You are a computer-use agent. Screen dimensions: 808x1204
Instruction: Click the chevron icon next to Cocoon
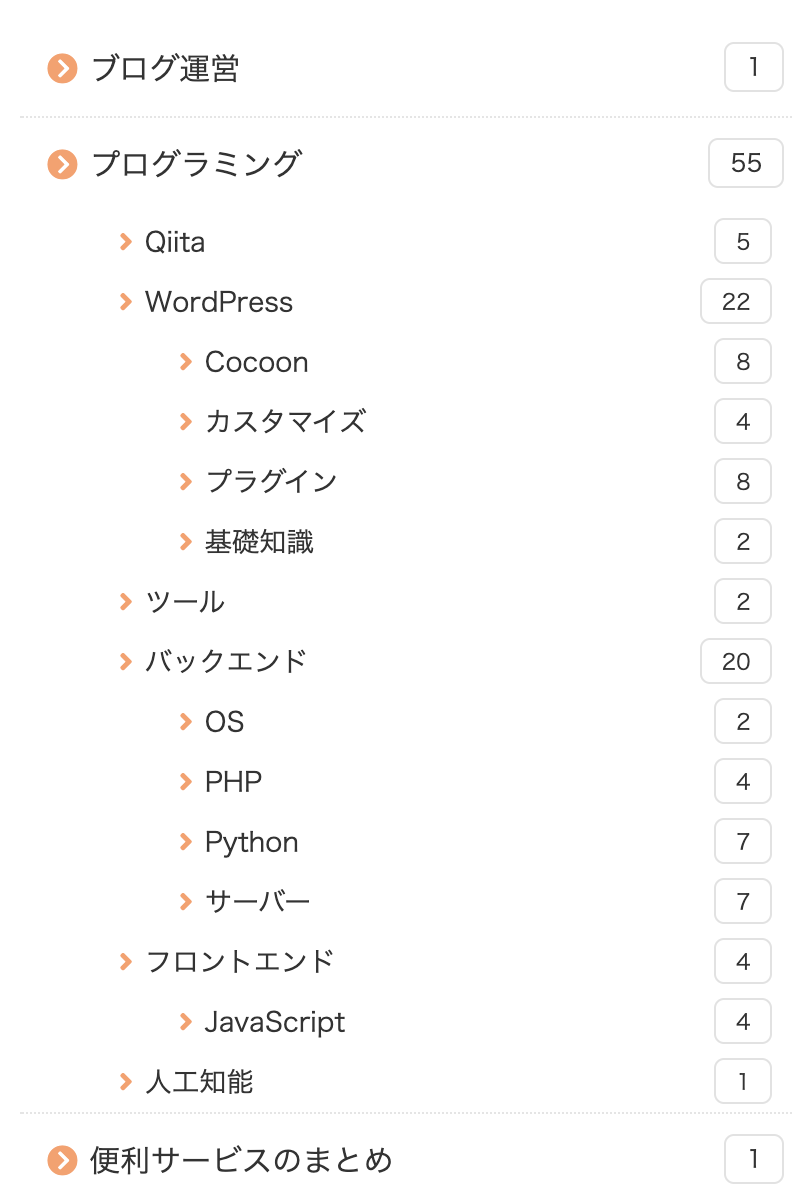186,361
